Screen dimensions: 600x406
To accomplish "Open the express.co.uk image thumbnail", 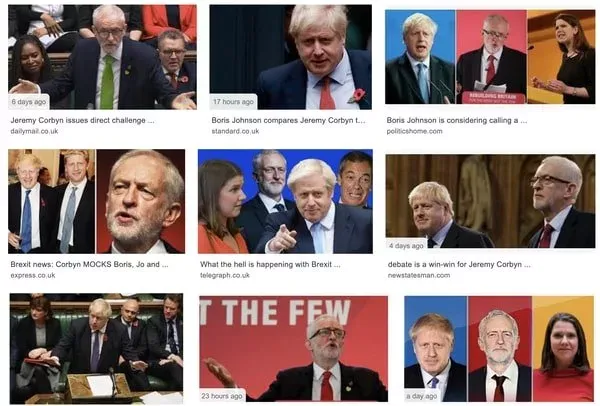I will [96, 201].
